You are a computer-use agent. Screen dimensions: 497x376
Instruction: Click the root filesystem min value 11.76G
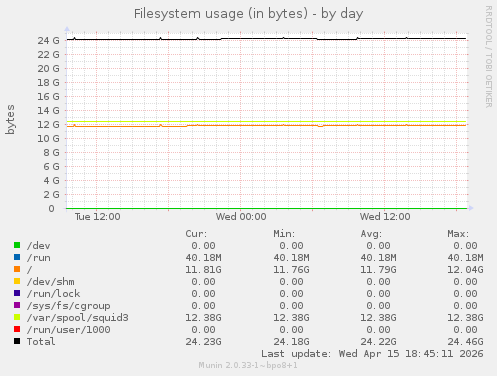pos(291,270)
